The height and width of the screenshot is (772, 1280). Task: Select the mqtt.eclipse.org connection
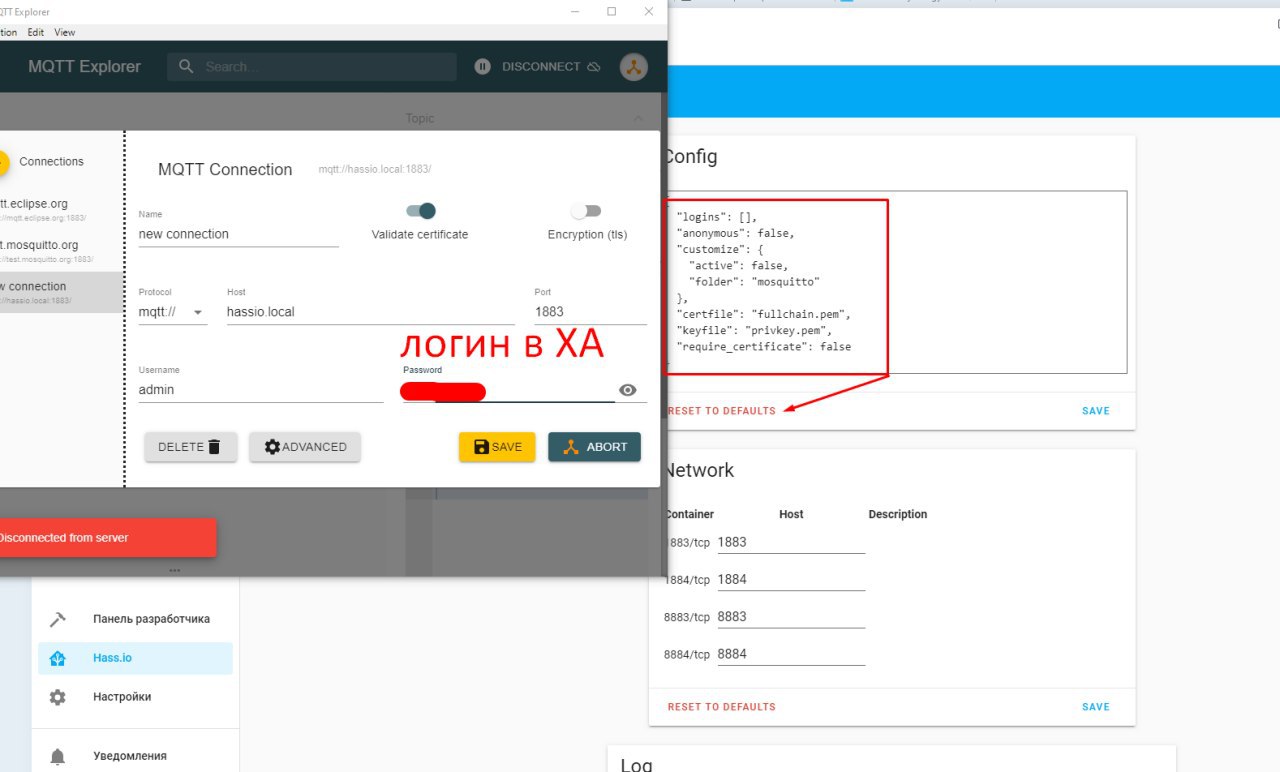[x=60, y=209]
